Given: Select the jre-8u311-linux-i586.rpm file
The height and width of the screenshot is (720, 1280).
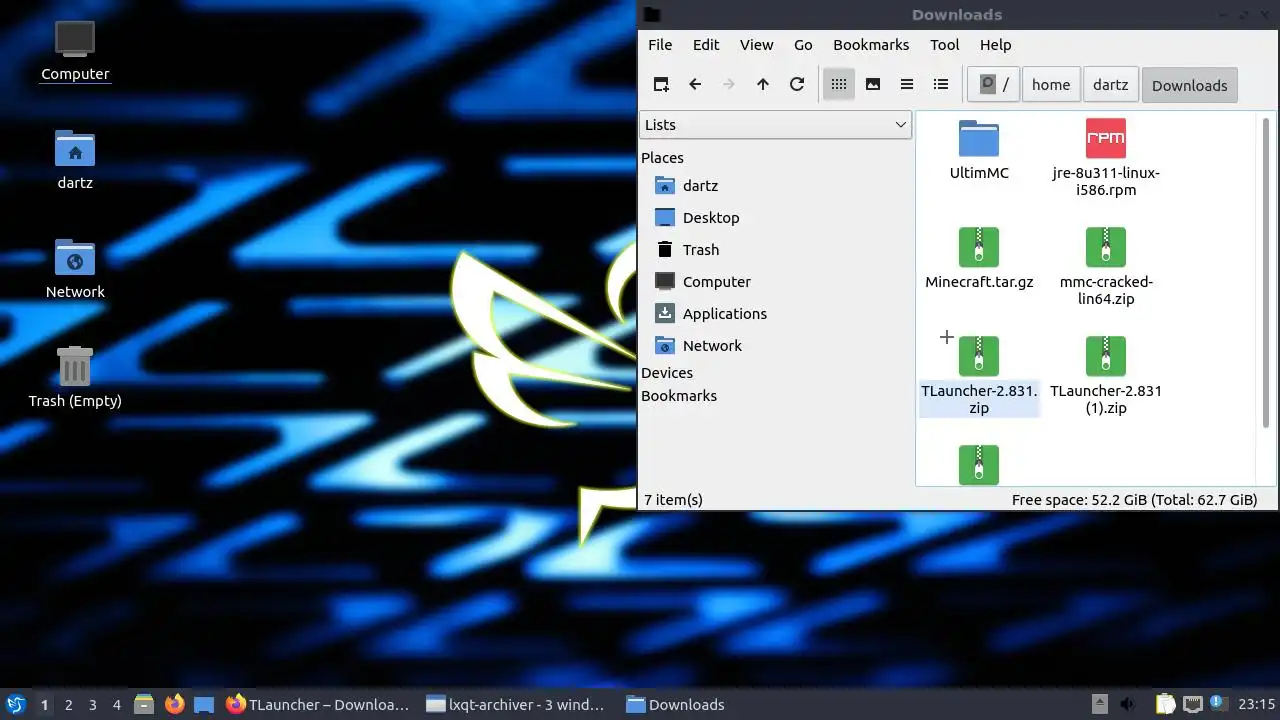Looking at the screenshot, I should tap(1106, 158).
